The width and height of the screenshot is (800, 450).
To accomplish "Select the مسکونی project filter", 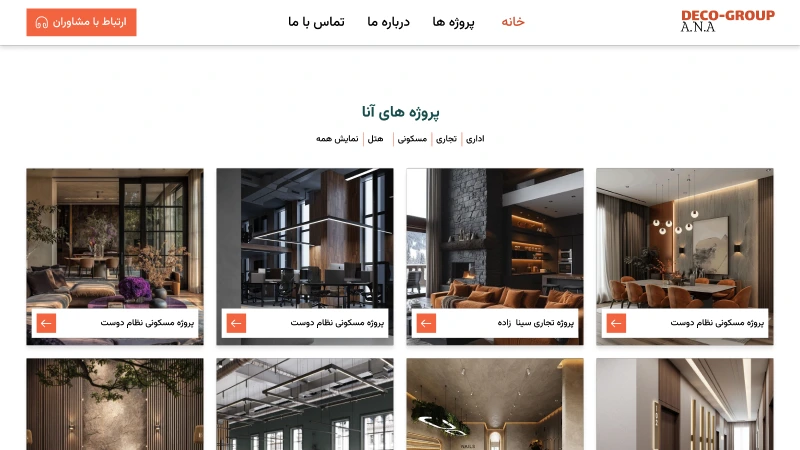I will click(x=412, y=139).
